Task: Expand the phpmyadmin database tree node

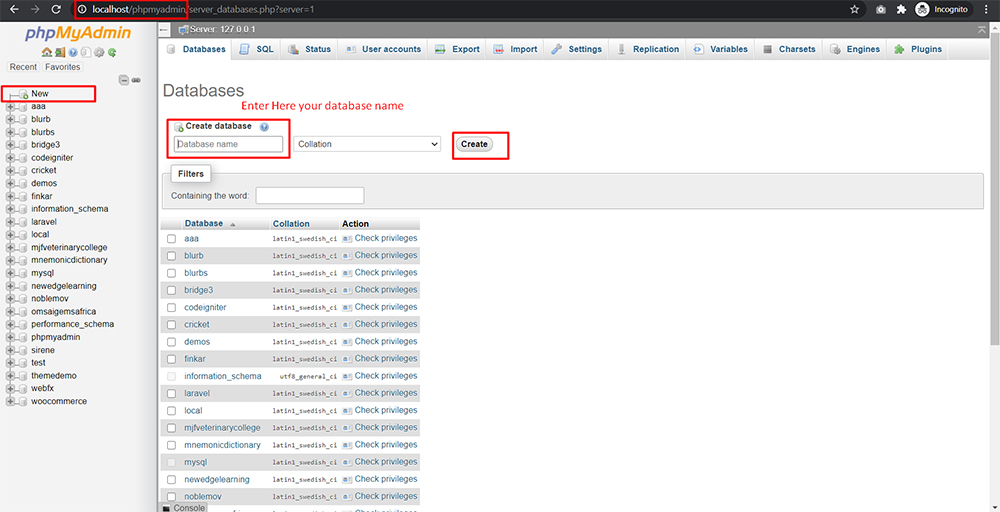Action: (10, 337)
